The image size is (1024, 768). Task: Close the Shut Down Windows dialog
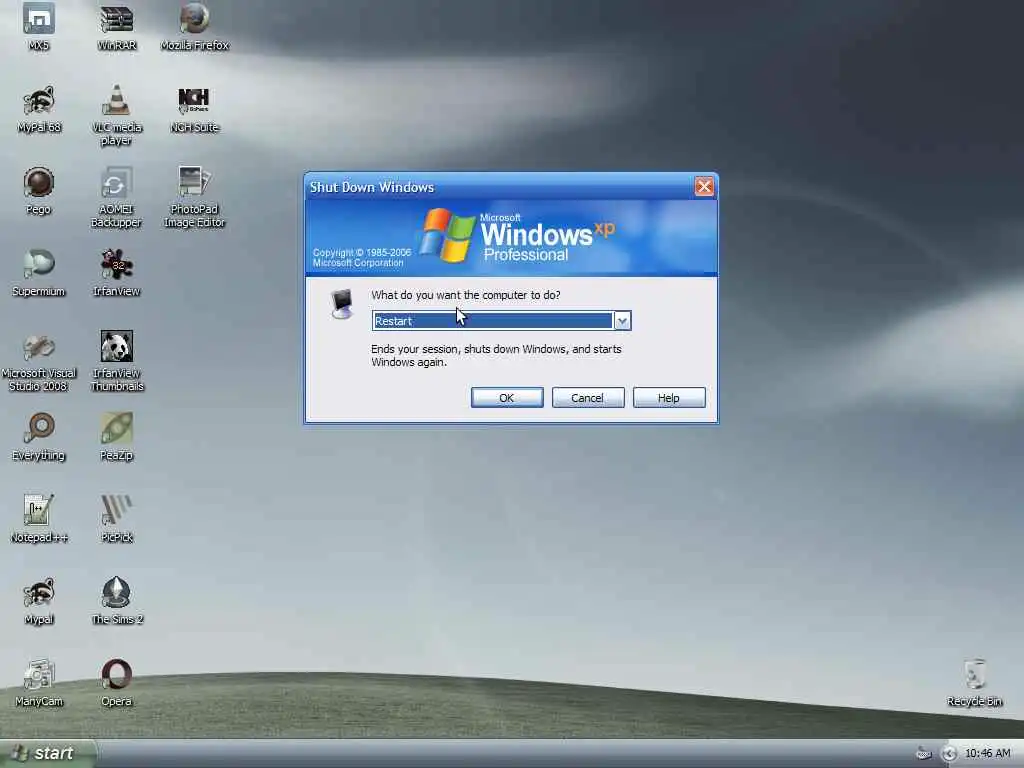pyautogui.click(x=704, y=187)
